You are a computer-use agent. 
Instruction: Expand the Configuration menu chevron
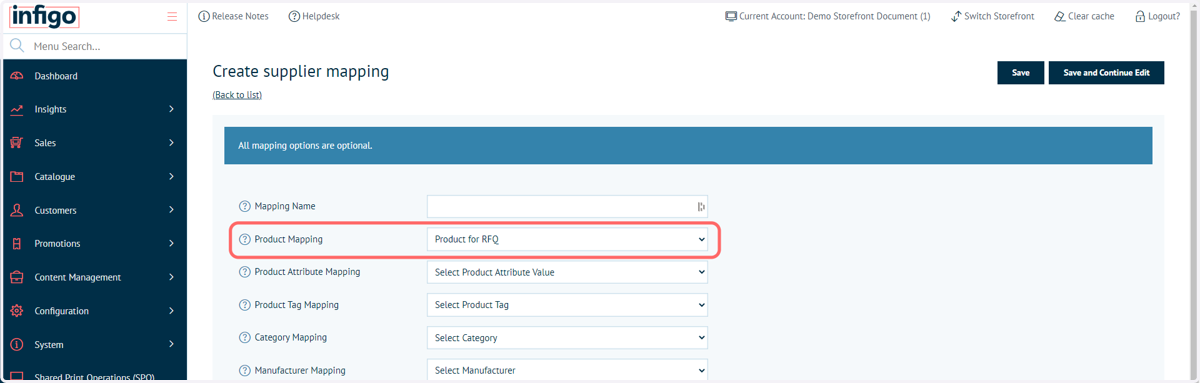(171, 311)
